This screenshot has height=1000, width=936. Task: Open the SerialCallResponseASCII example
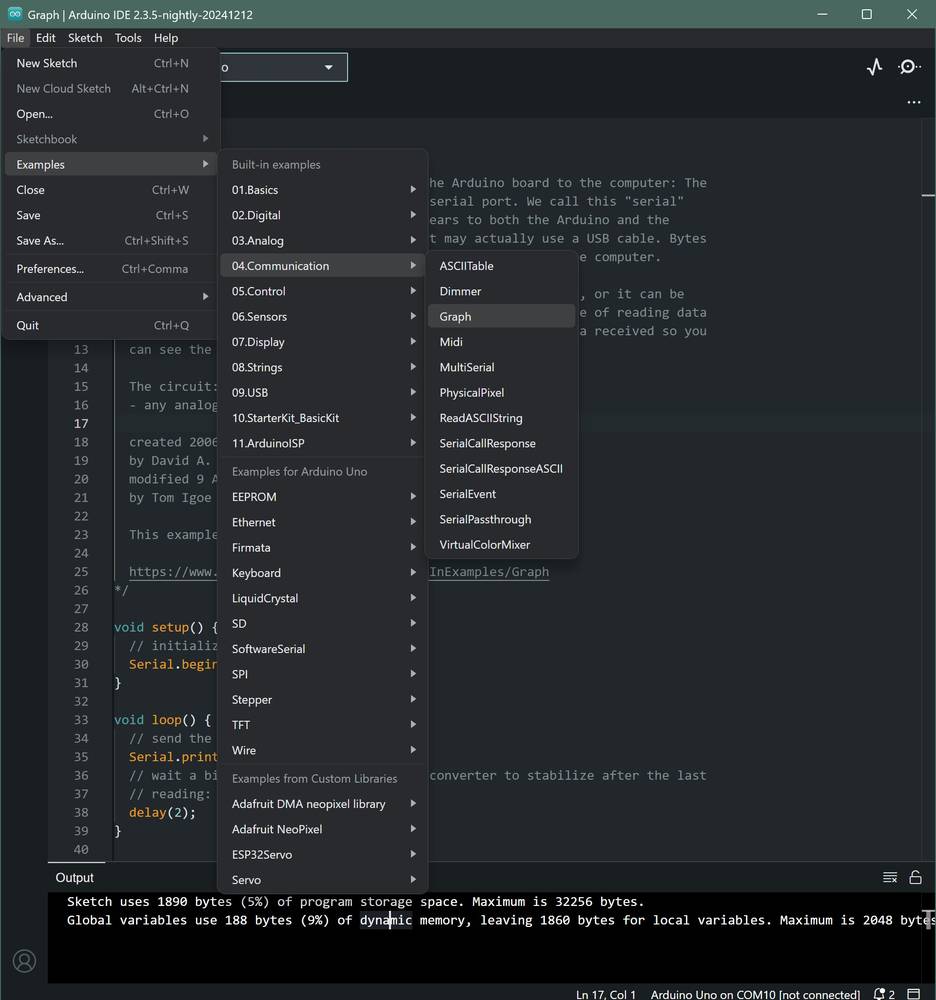point(502,469)
